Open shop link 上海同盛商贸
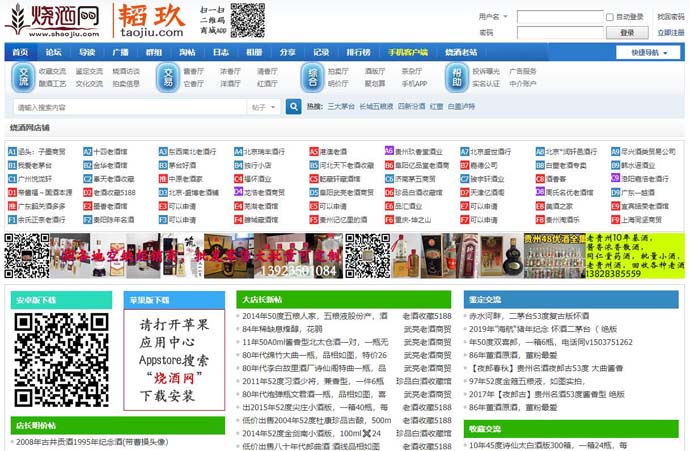The height and width of the screenshot is (451, 690). (x=641, y=220)
